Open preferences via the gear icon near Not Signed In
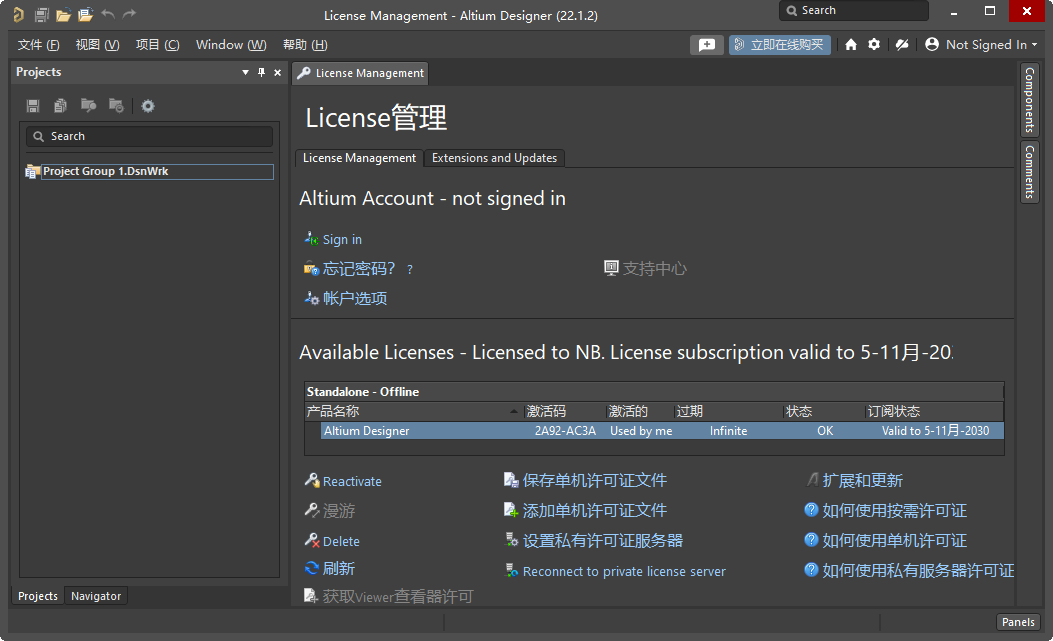 [x=874, y=44]
